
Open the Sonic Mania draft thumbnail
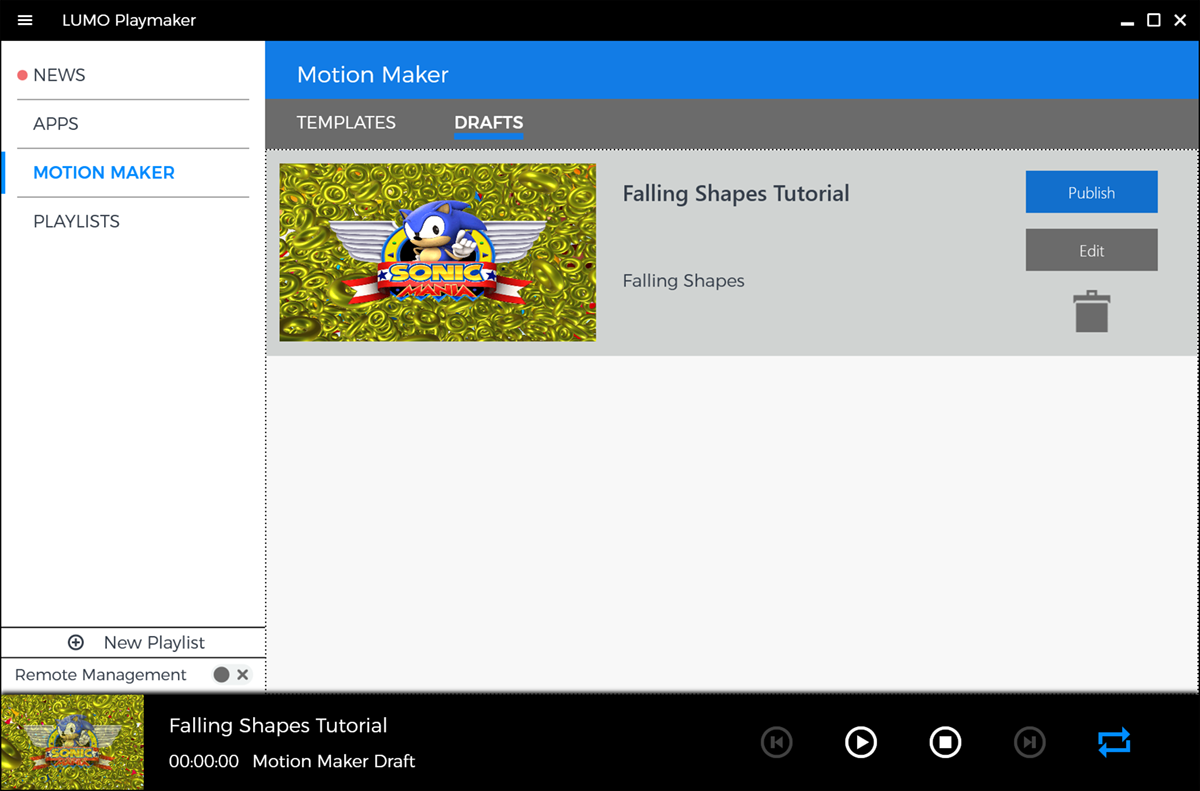click(x=437, y=252)
